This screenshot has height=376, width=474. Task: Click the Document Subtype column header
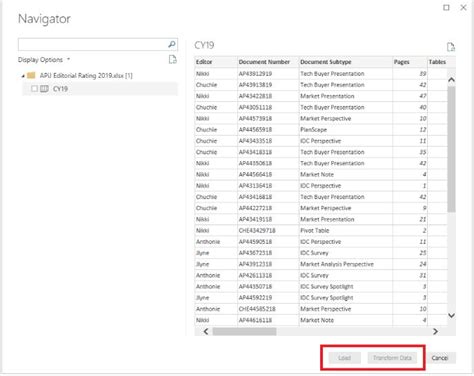pos(346,62)
